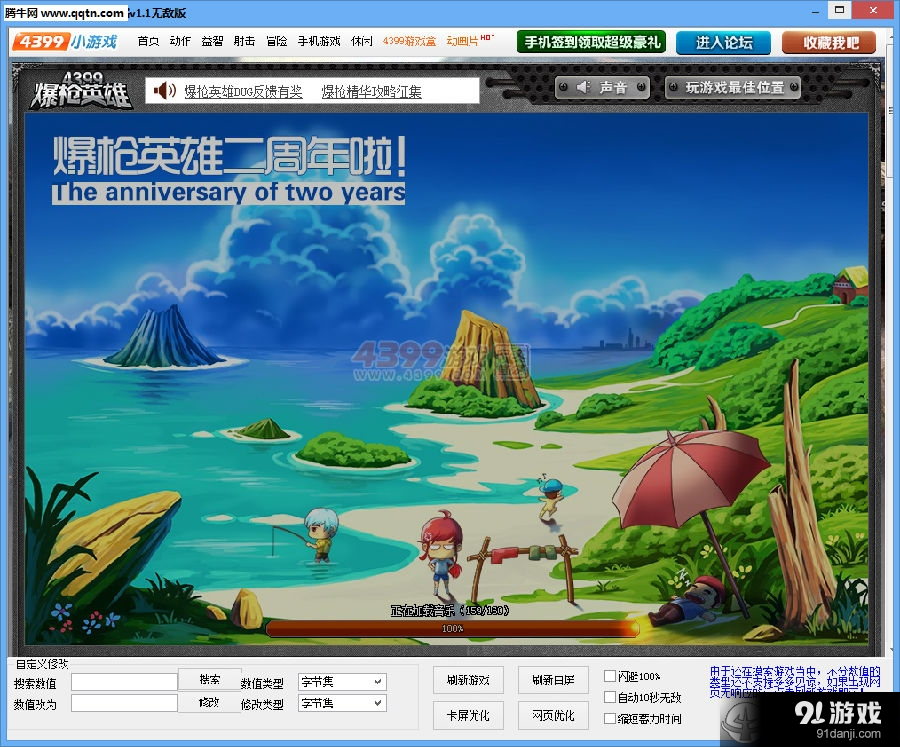Open the 益智 games category

[212, 41]
